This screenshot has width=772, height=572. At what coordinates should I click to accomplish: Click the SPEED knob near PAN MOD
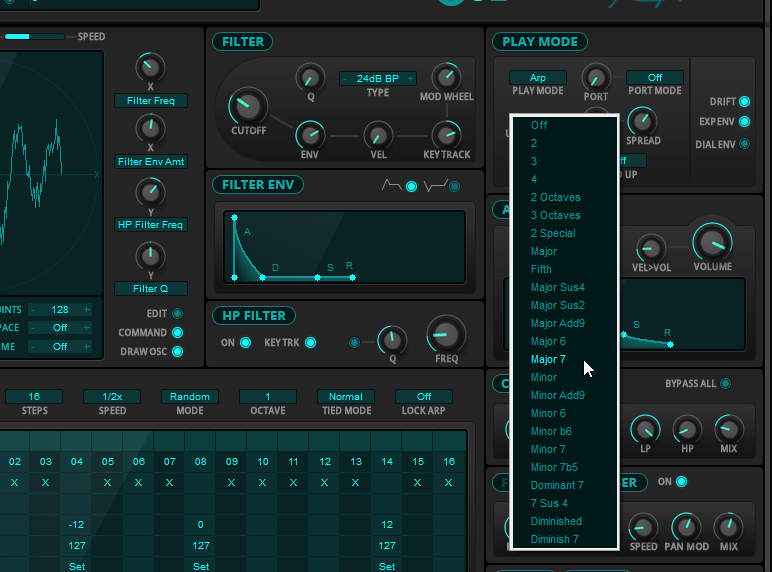point(643,527)
